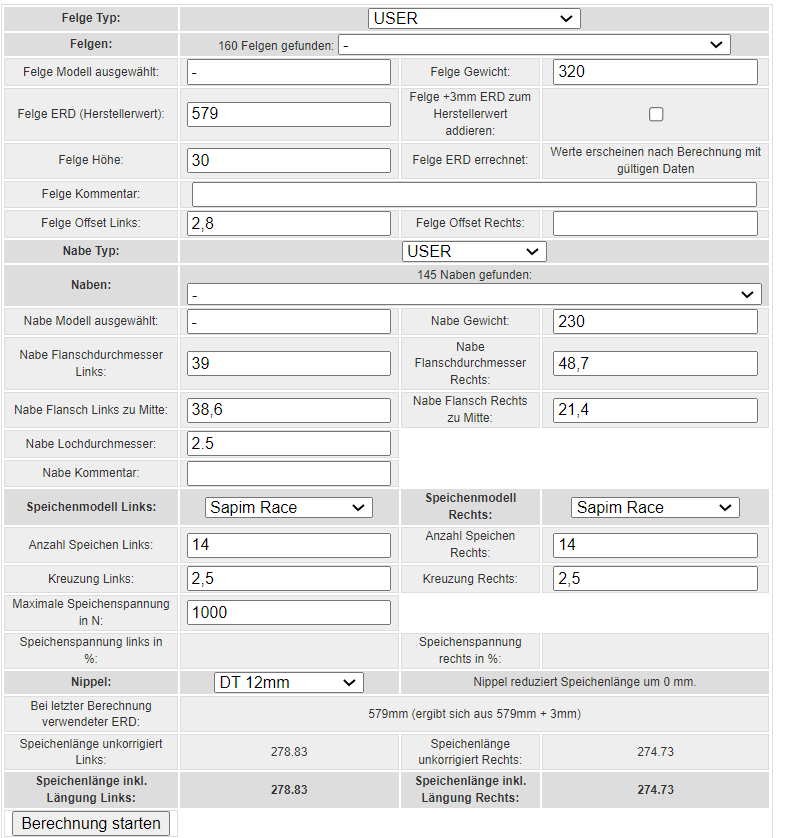Image resolution: width=796 pixels, height=838 pixels.
Task: Select the Nabe Lochdurchmesser field 2.5
Action: click(289, 444)
